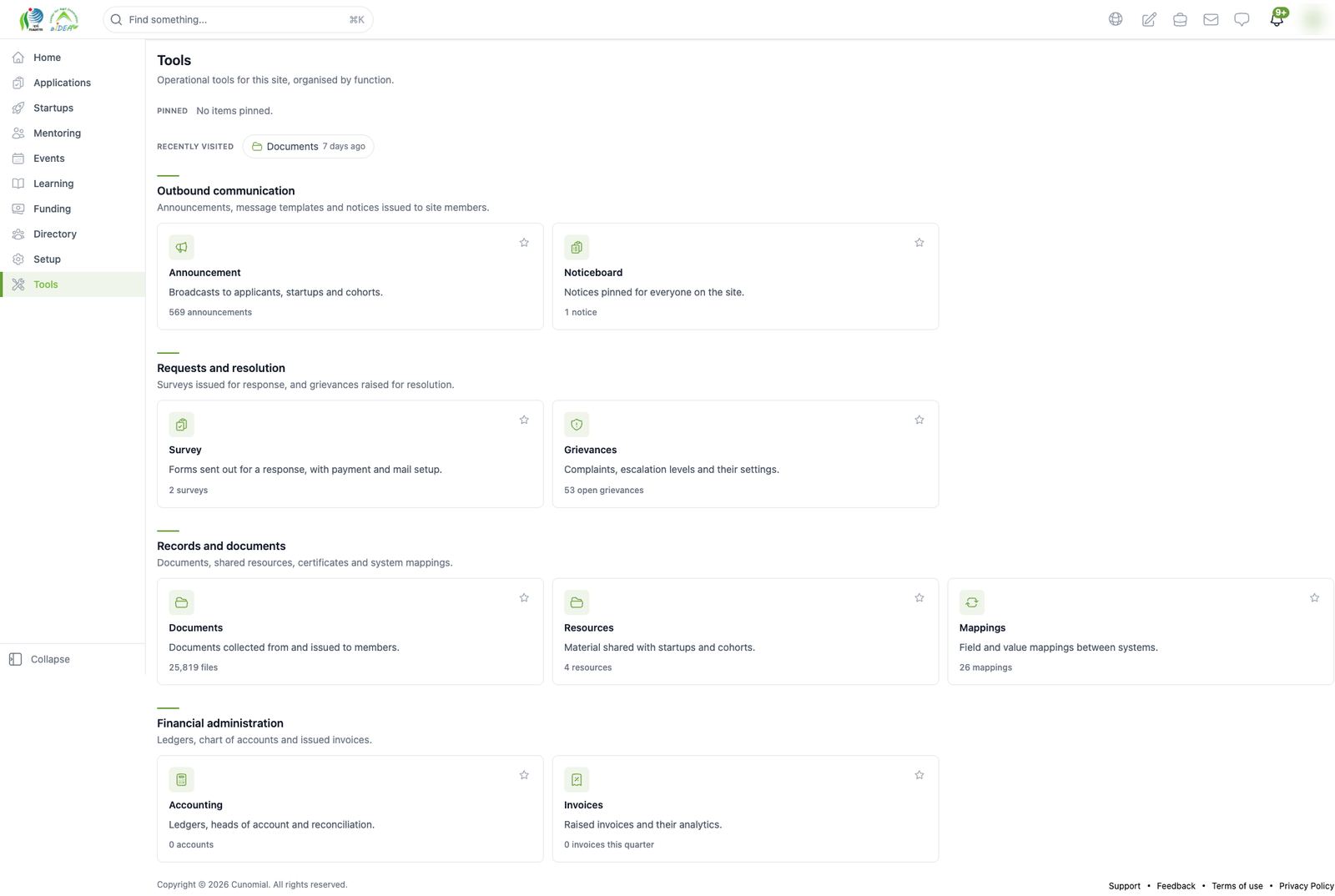Click the "53 open grievances" text
This screenshot has height=896, width=1335.
[x=603, y=490]
